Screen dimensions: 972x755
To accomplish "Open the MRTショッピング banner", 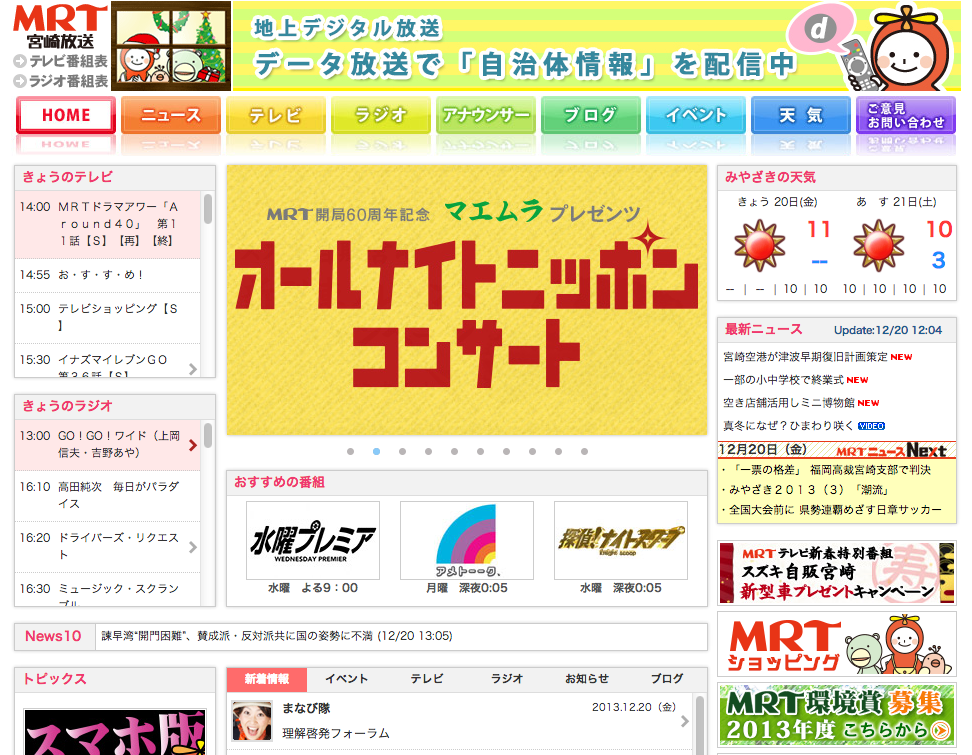I will pyautogui.click(x=837, y=645).
